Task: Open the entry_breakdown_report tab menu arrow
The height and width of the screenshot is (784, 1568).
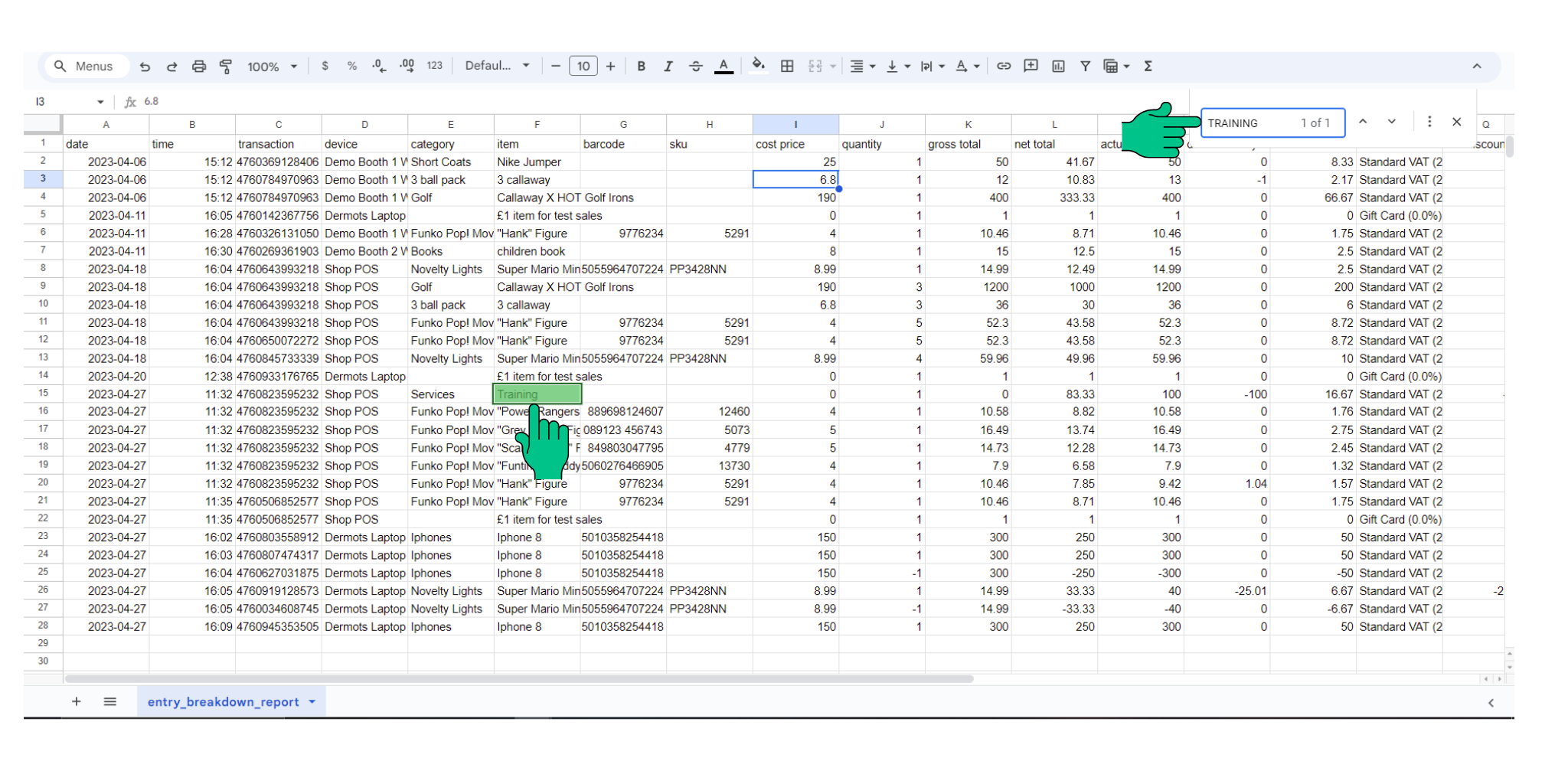Action: click(x=312, y=702)
